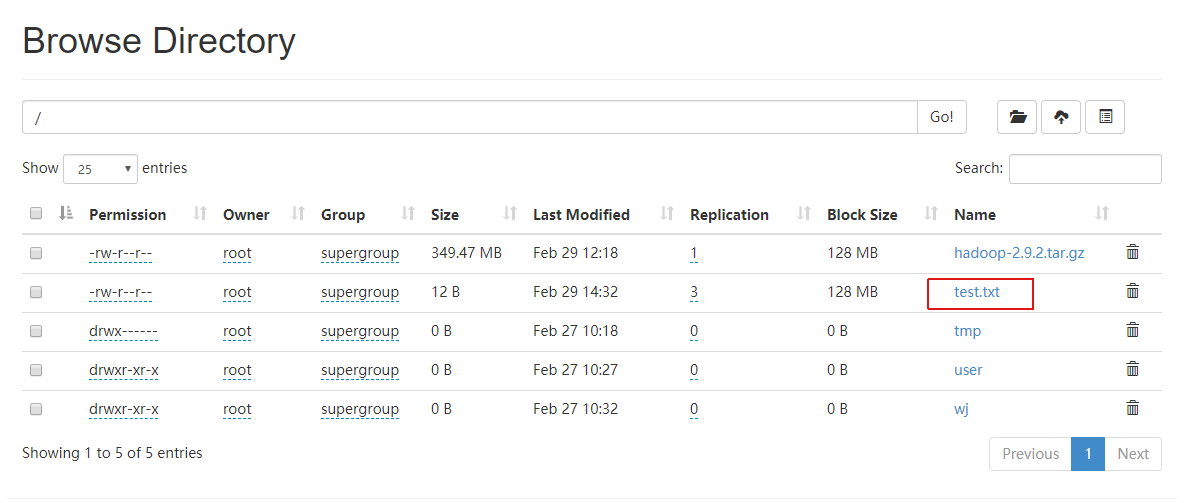
Task: Tick the checkbox beside the test.txt row
Action: (36, 292)
